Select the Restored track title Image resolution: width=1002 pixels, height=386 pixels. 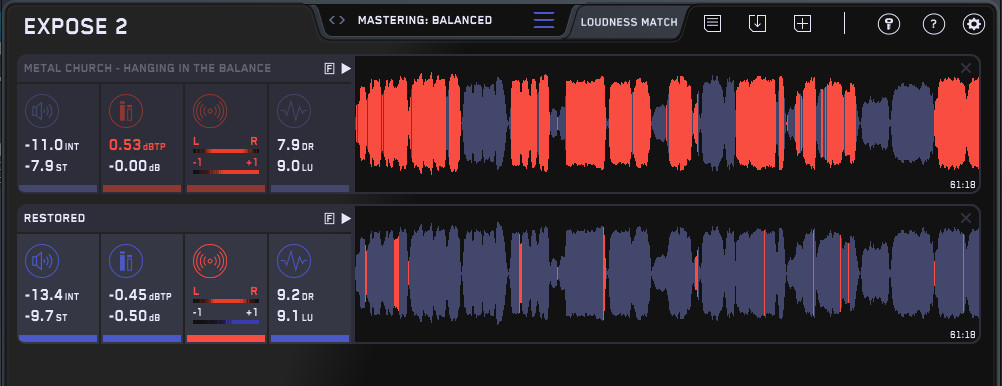click(x=54, y=219)
